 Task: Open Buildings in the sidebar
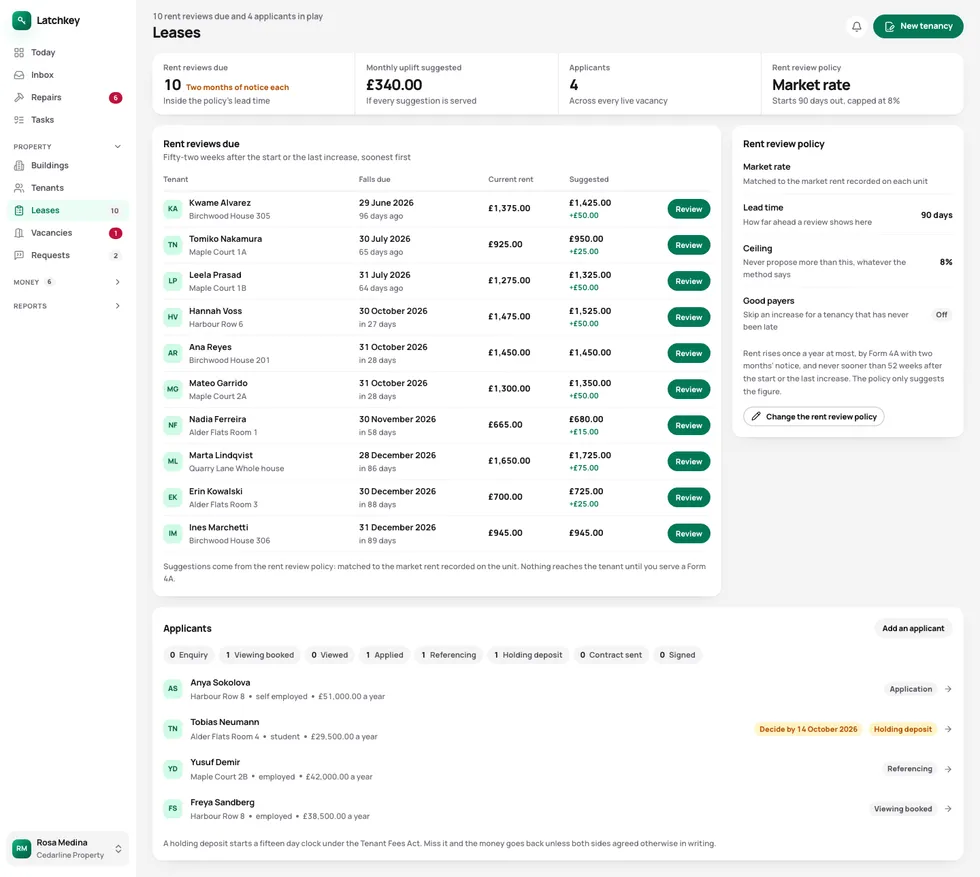[68, 166]
